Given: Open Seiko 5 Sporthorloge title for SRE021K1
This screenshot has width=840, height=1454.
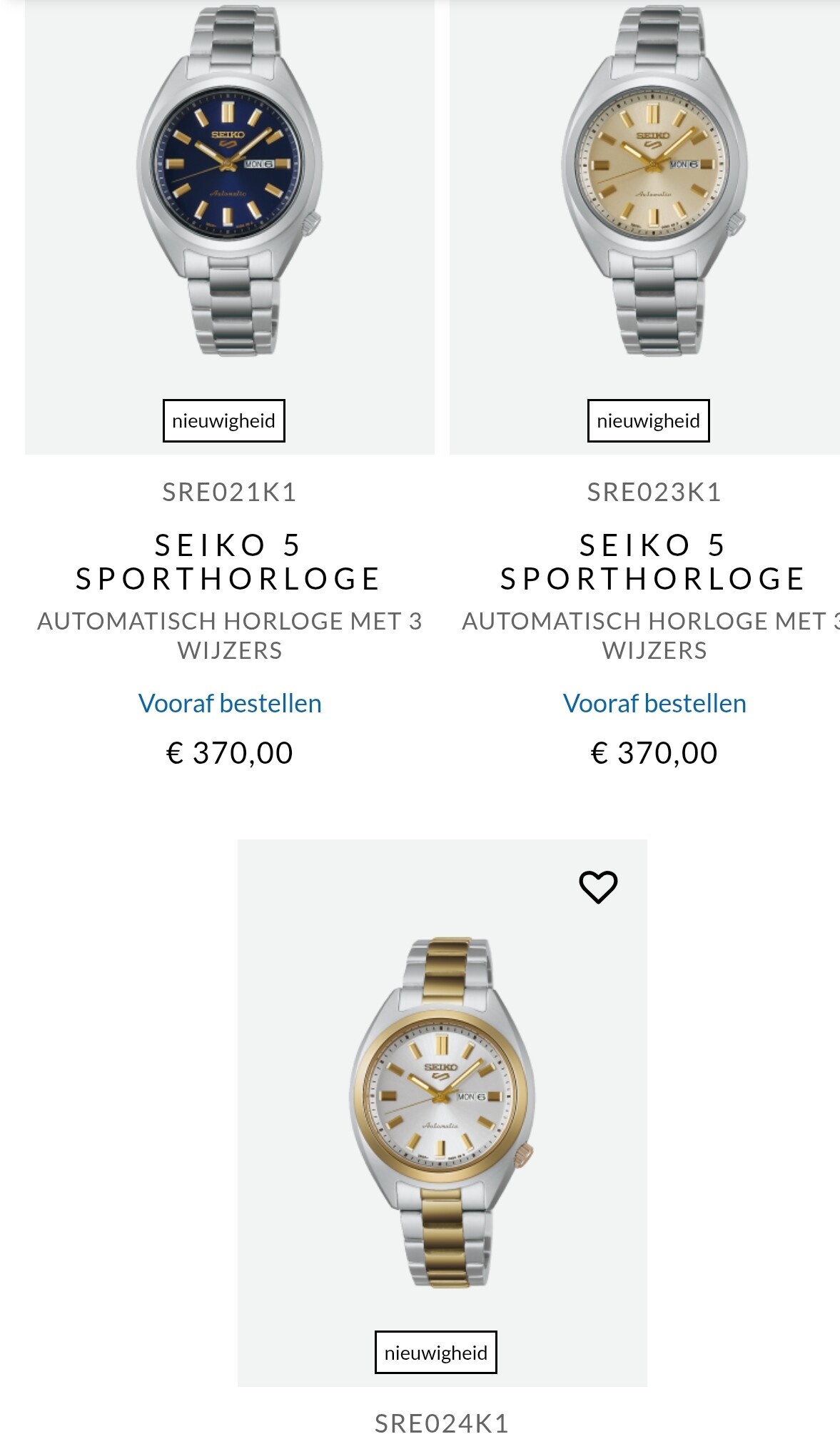Looking at the screenshot, I should coord(229,562).
